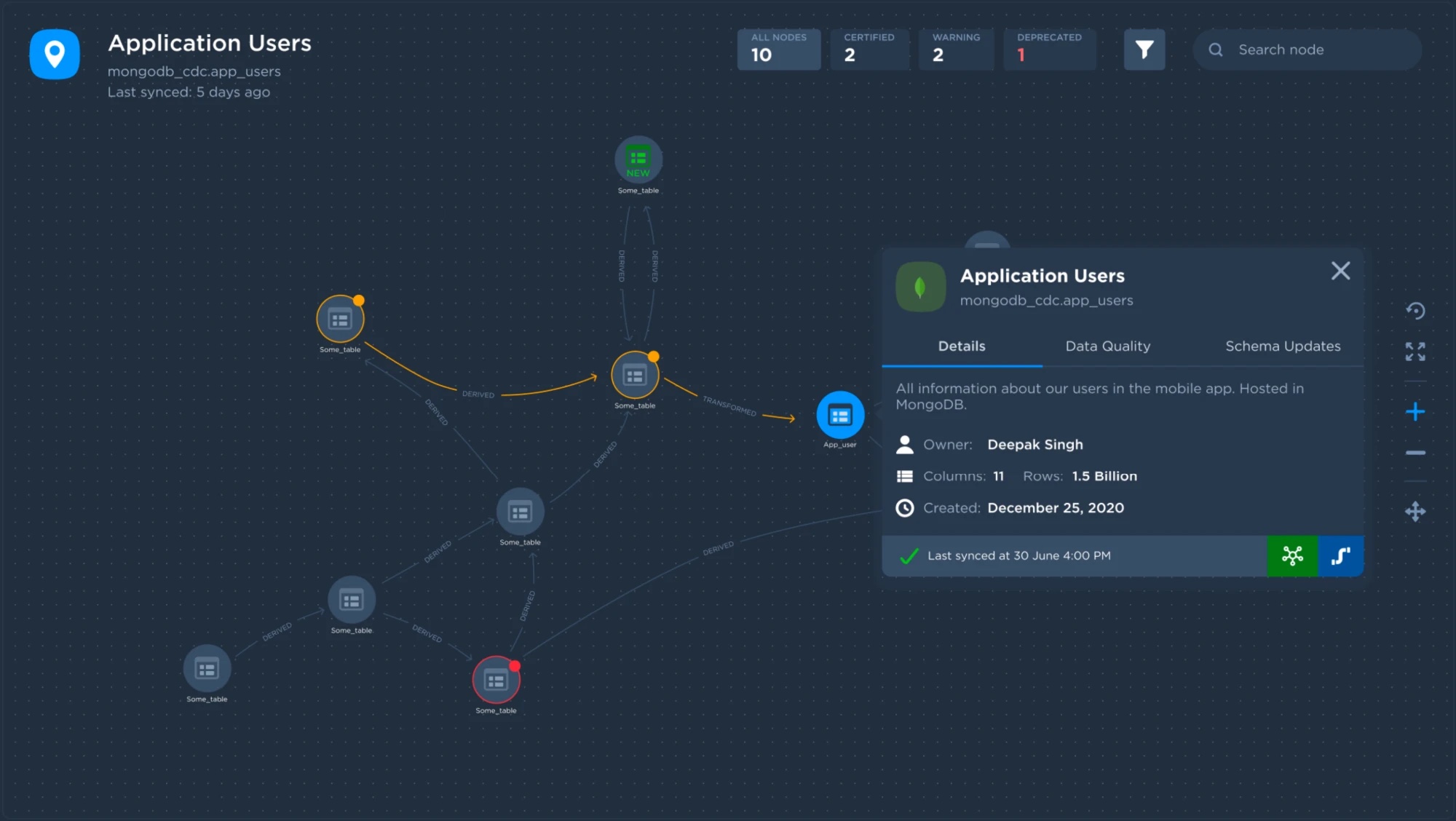Close the Application Users details panel
Viewport: 1456px width, 821px height.
(1340, 271)
